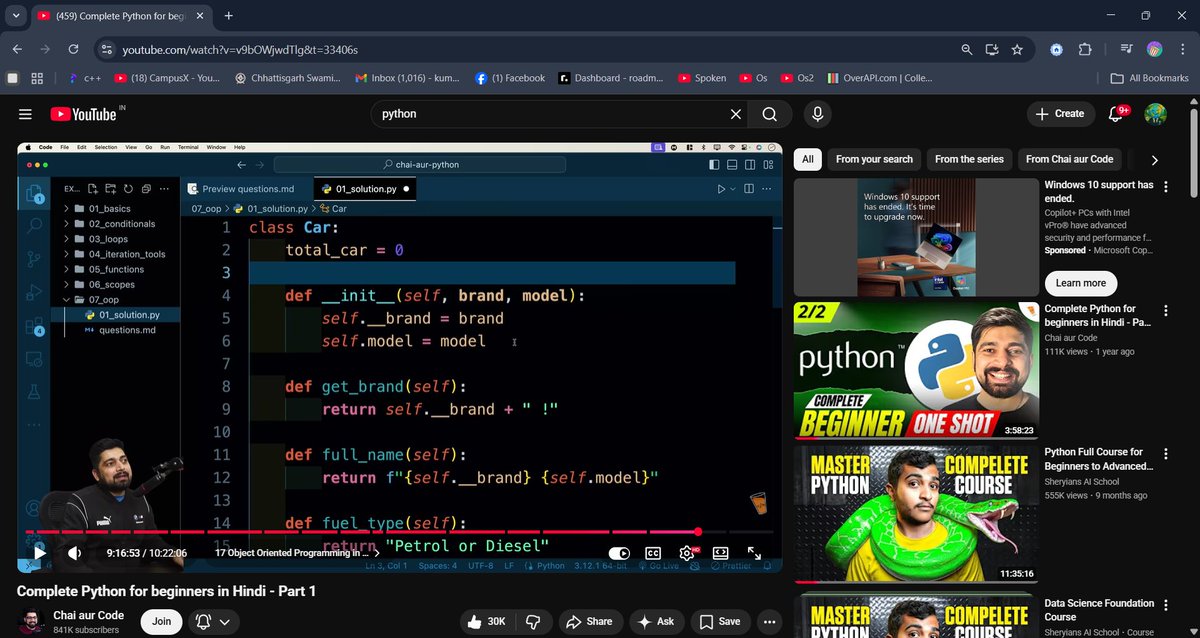1200x638 pixels.
Task: Open the Terminal menu in VS Code
Action: pos(187,146)
